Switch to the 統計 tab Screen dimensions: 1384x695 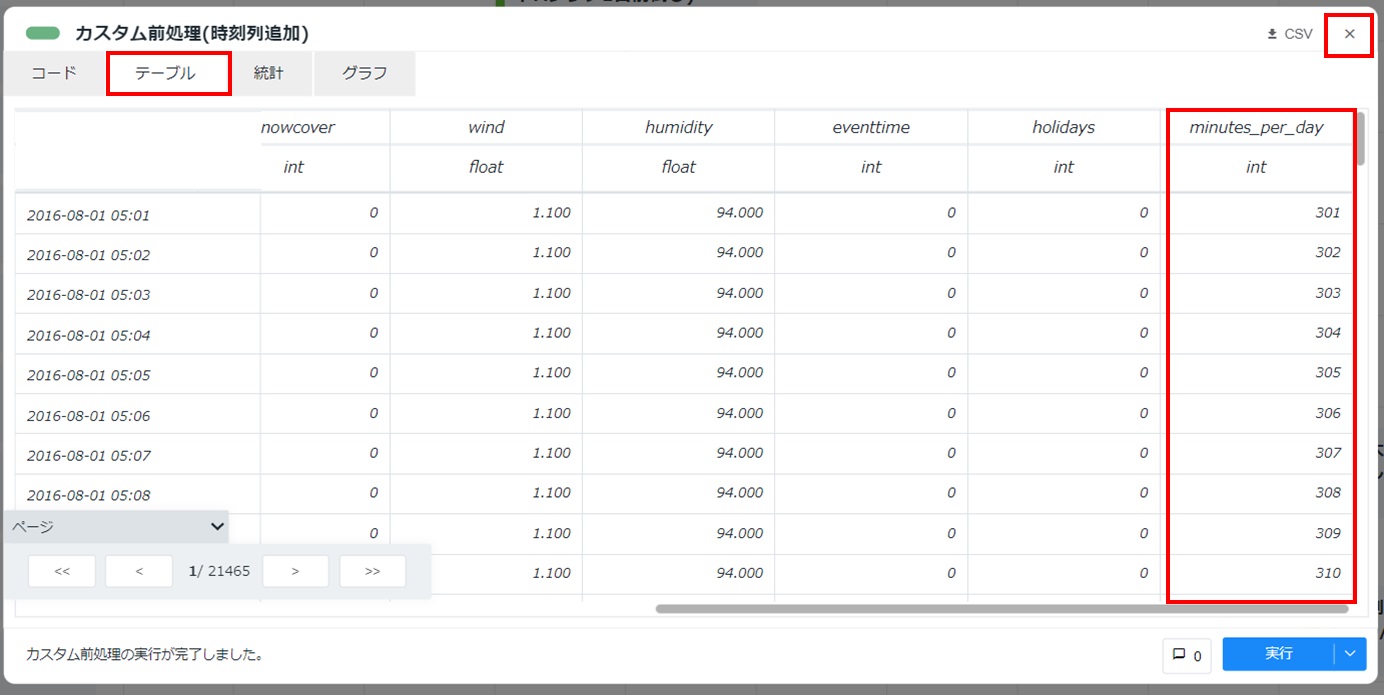(268, 73)
